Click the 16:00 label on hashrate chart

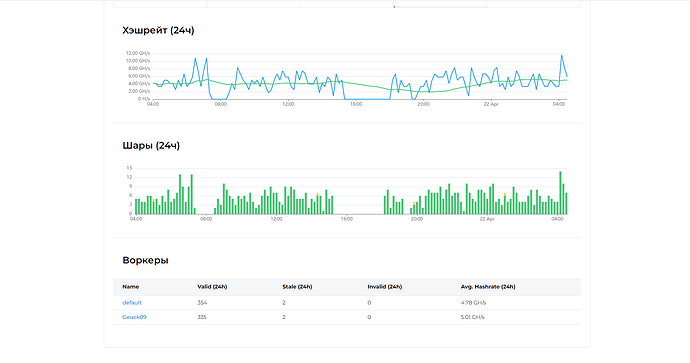(356, 104)
